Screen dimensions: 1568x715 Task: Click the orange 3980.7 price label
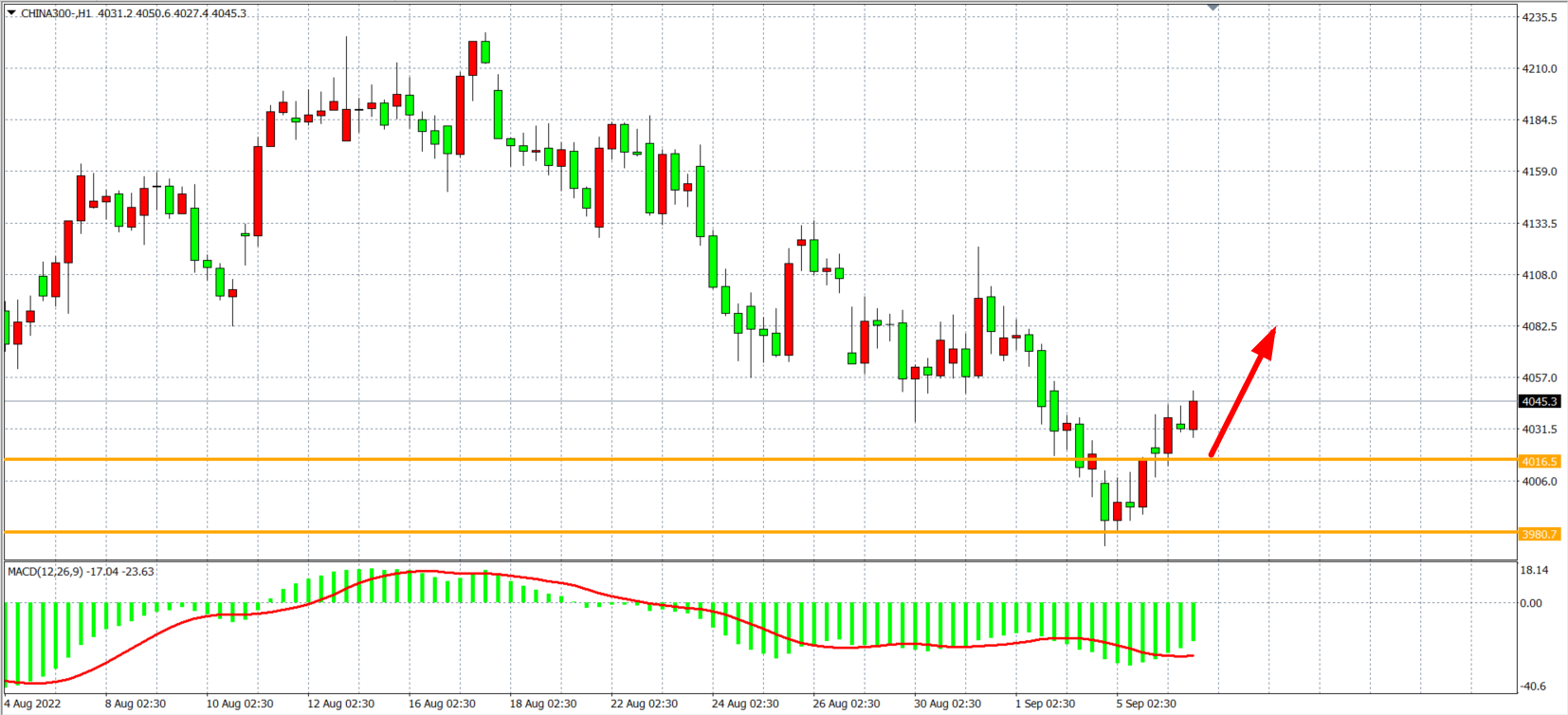1539,534
